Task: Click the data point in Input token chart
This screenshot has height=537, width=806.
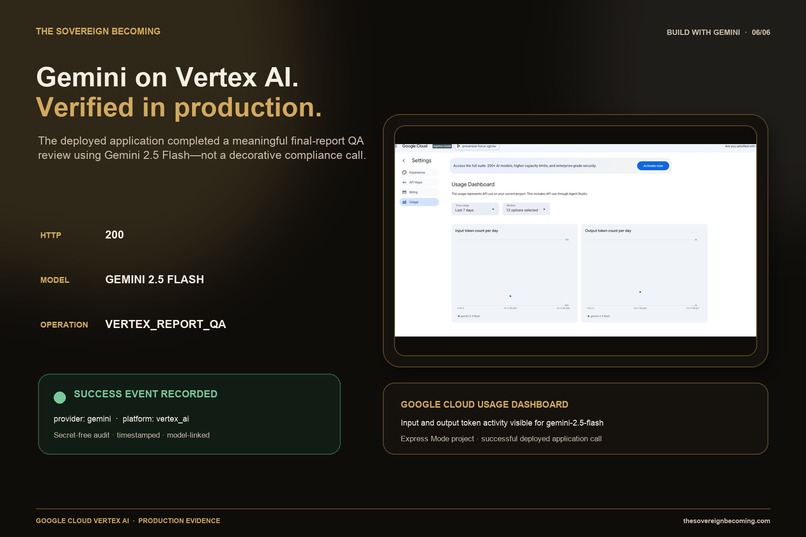Action: [510, 296]
